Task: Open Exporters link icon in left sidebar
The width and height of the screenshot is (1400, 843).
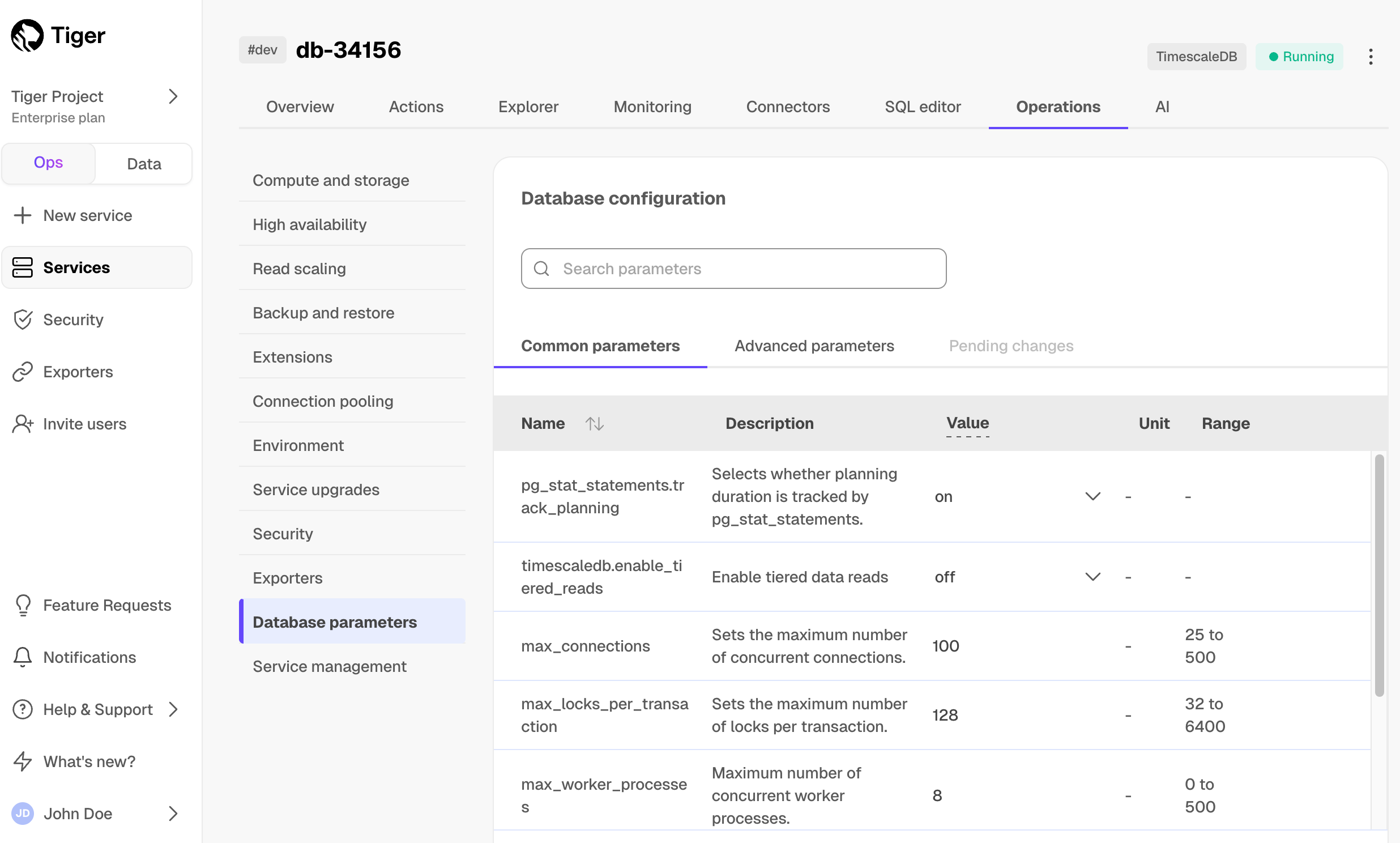Action: (x=23, y=372)
